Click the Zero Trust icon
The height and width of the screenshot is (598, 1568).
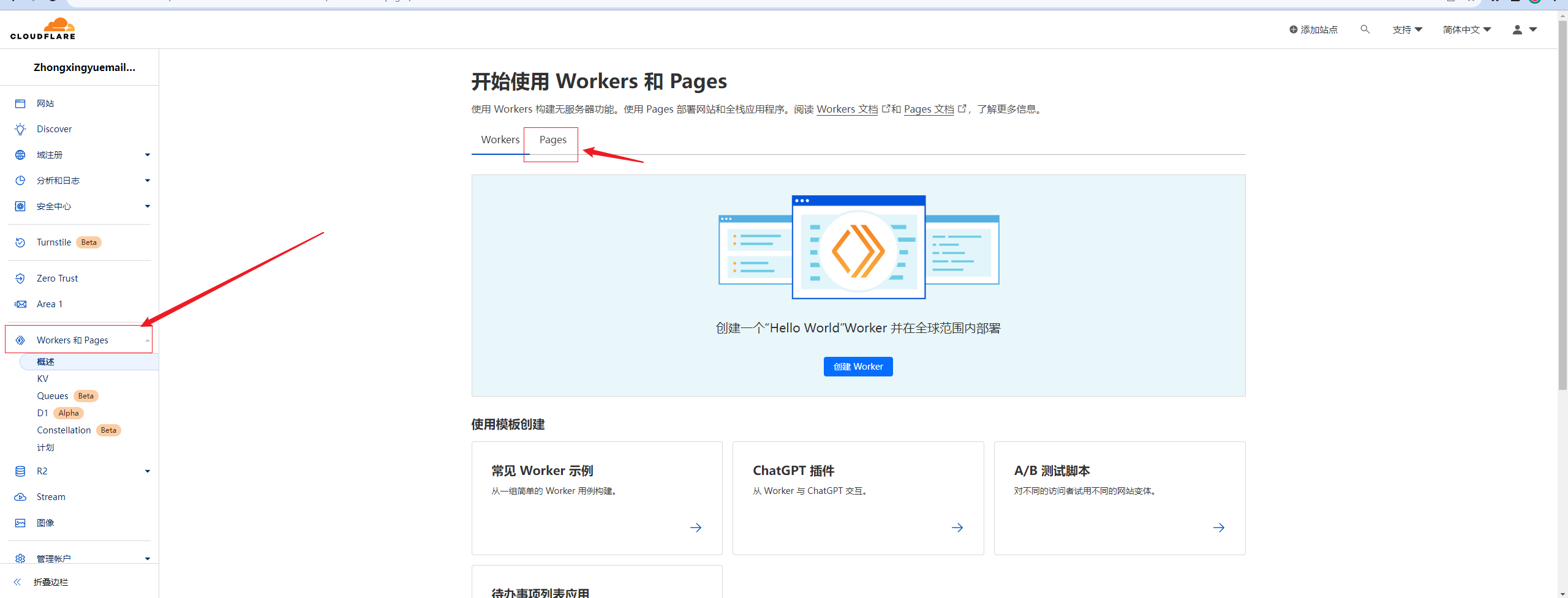coord(20,278)
